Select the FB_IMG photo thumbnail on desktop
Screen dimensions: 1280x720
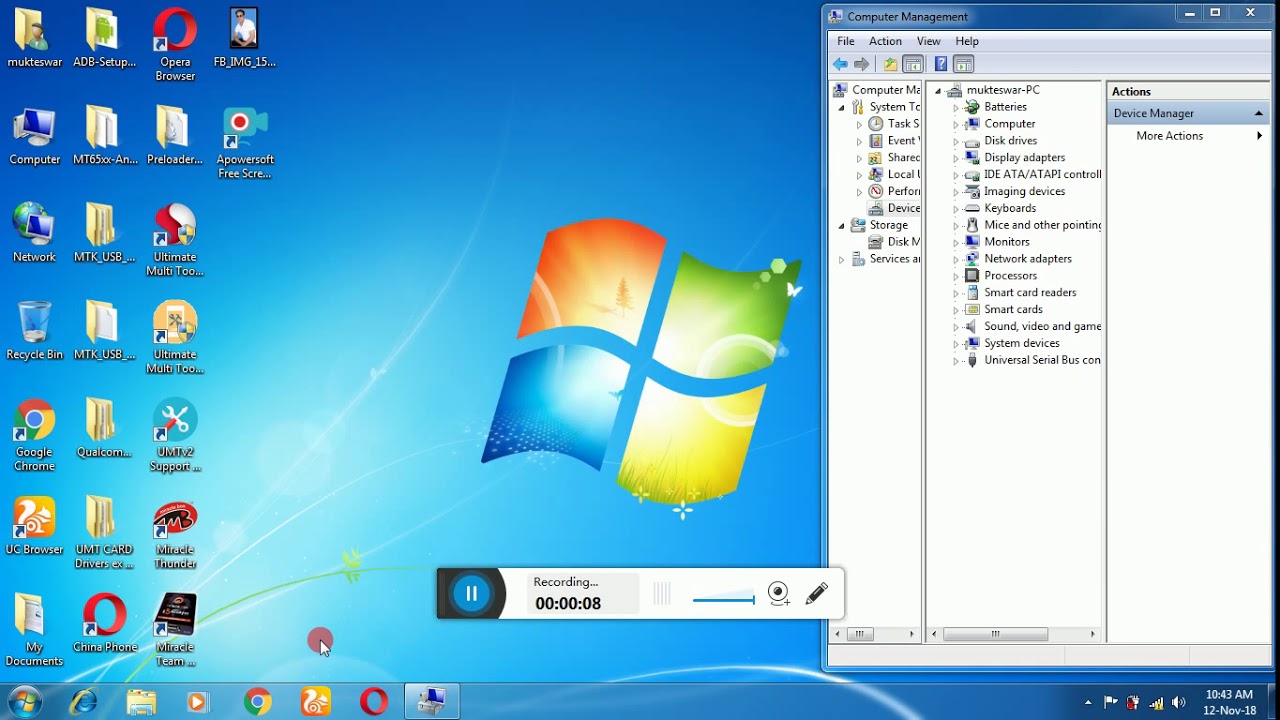point(245,38)
